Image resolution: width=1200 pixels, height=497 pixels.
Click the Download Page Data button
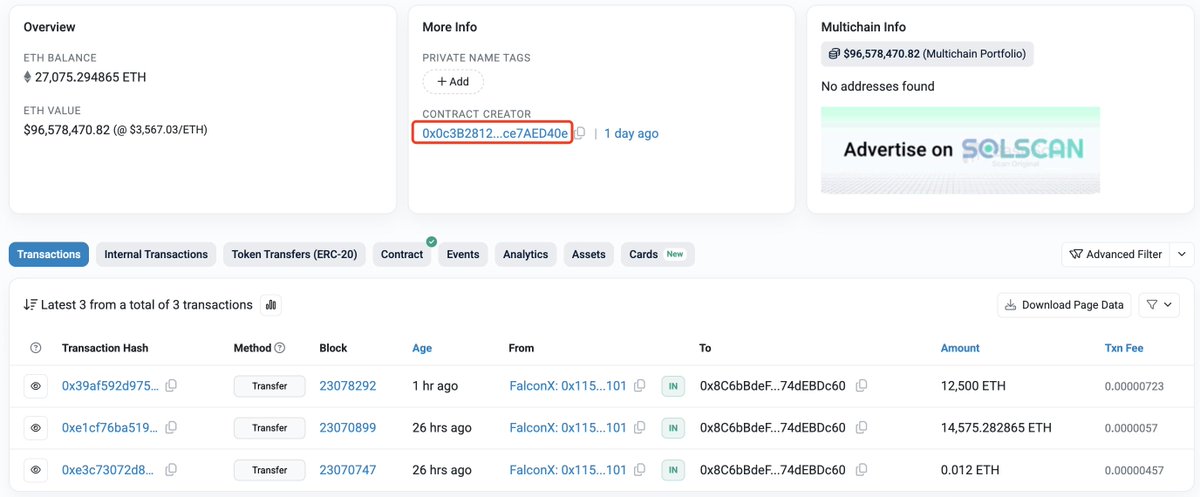pos(1065,305)
